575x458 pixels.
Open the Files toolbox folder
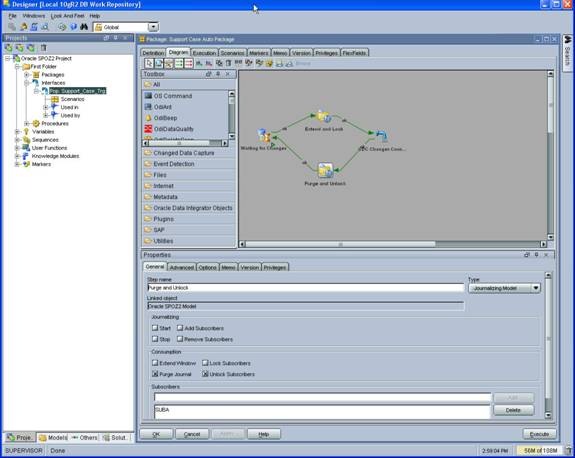[x=188, y=175]
